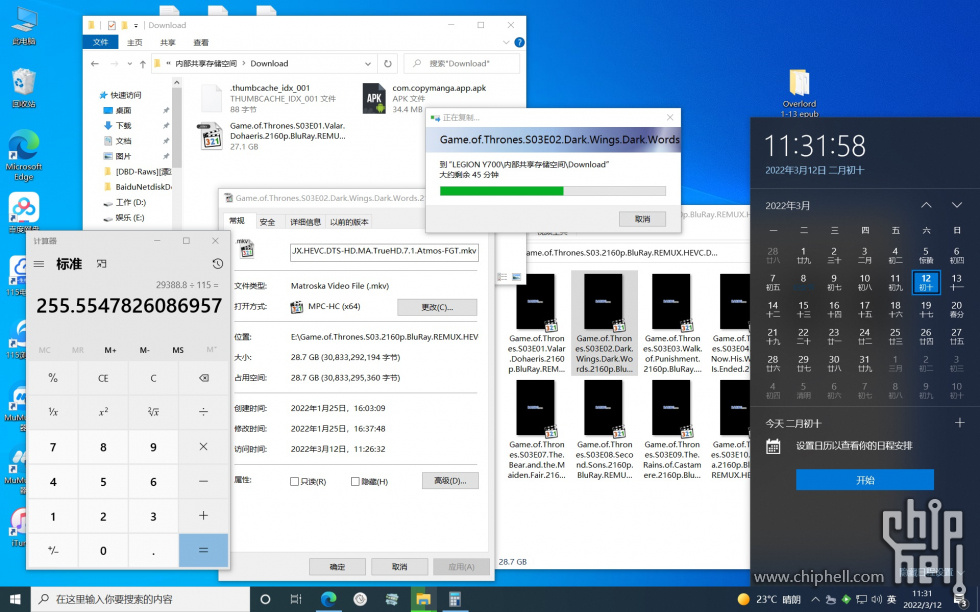This screenshot has width=980, height=612.
Task: Click calculator divide key
Action: tap(203, 412)
